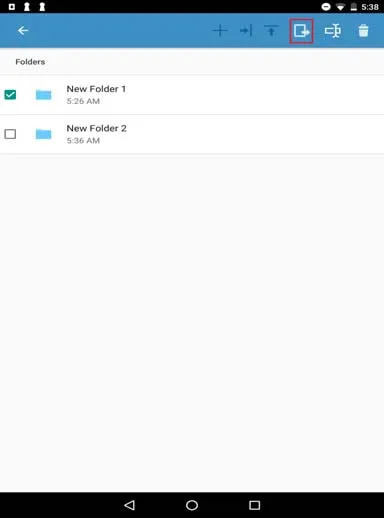Tap the Folders section header

coord(30,62)
